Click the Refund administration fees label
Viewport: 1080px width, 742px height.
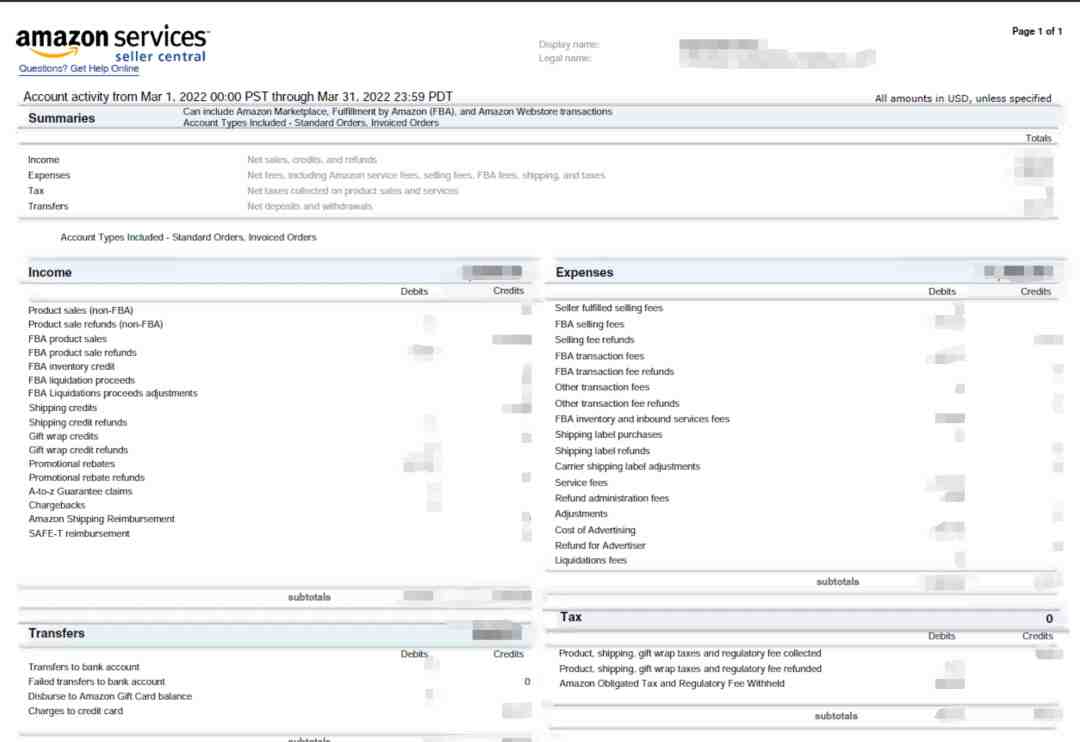click(612, 498)
